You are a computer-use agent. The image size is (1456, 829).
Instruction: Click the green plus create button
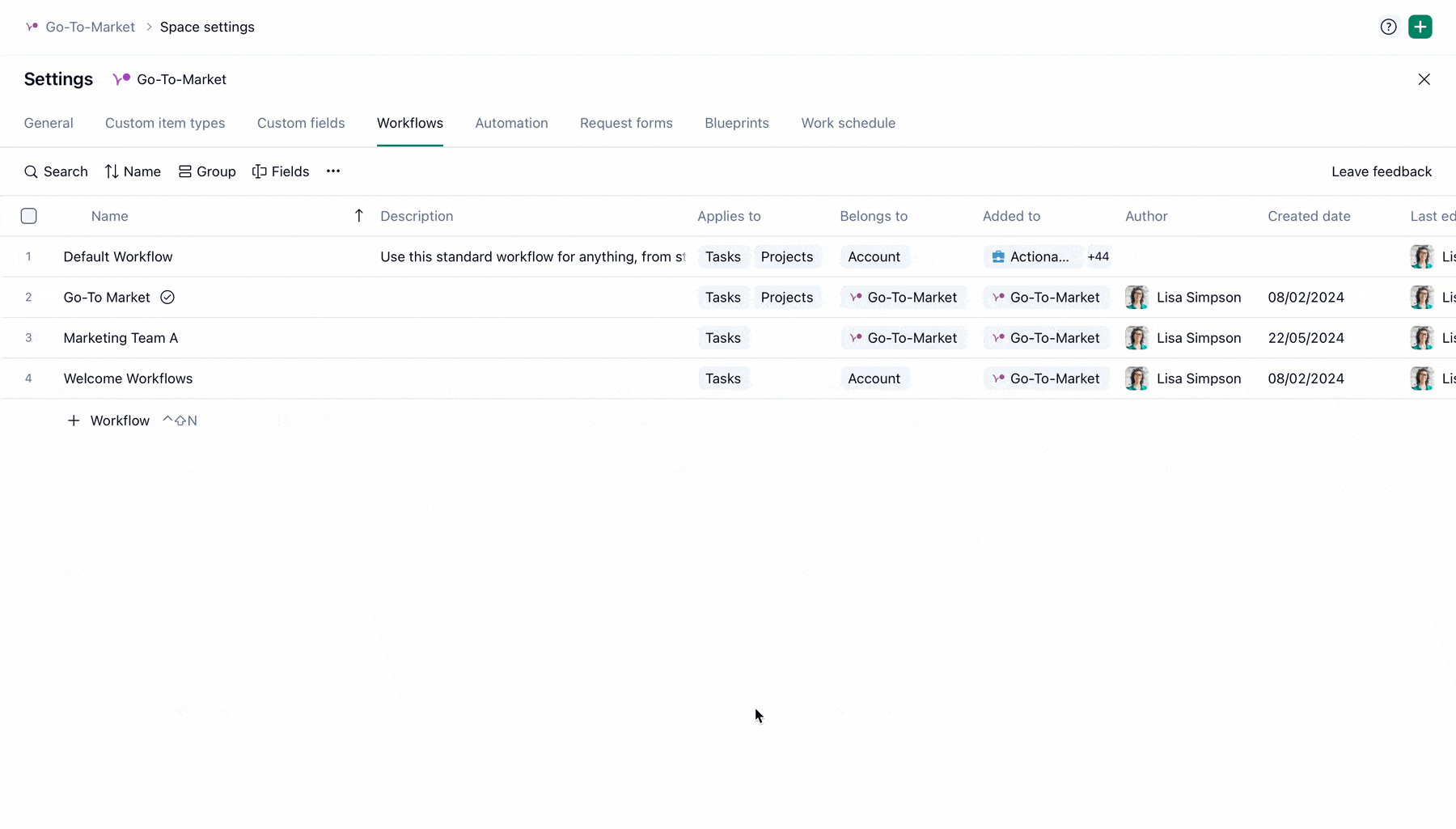(x=1420, y=27)
